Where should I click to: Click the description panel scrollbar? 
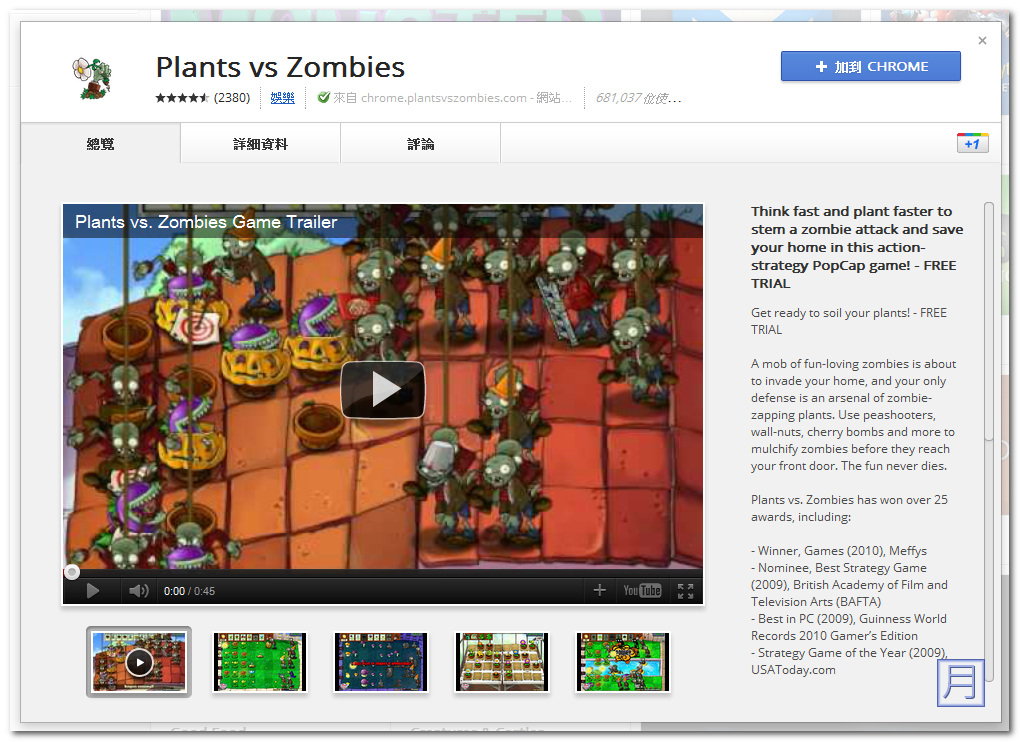tap(988, 320)
